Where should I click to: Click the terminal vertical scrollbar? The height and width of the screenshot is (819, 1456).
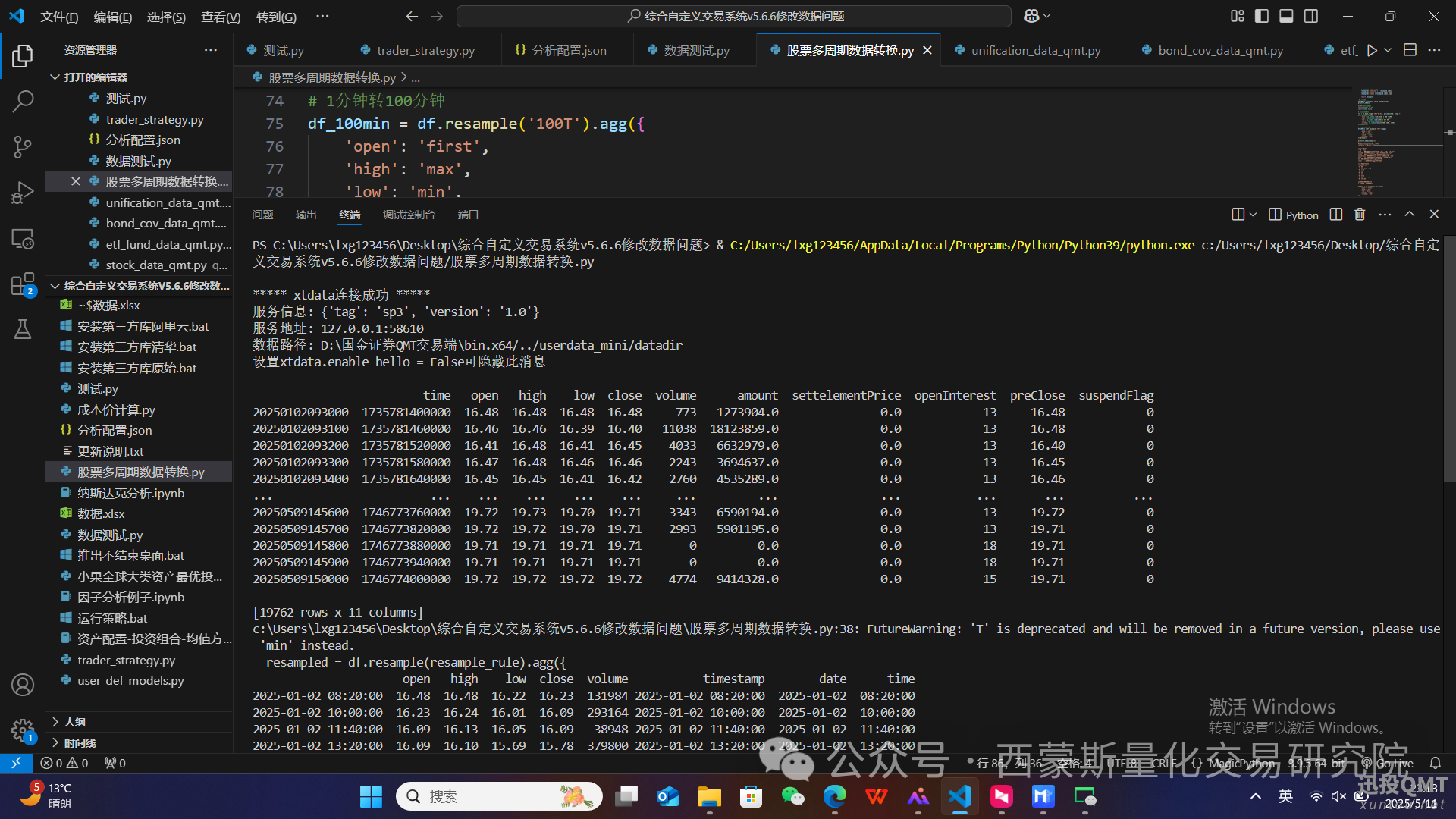pyautogui.click(x=1449, y=358)
